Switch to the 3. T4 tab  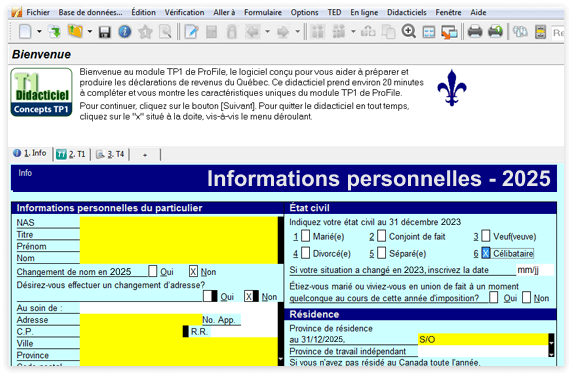(x=111, y=154)
